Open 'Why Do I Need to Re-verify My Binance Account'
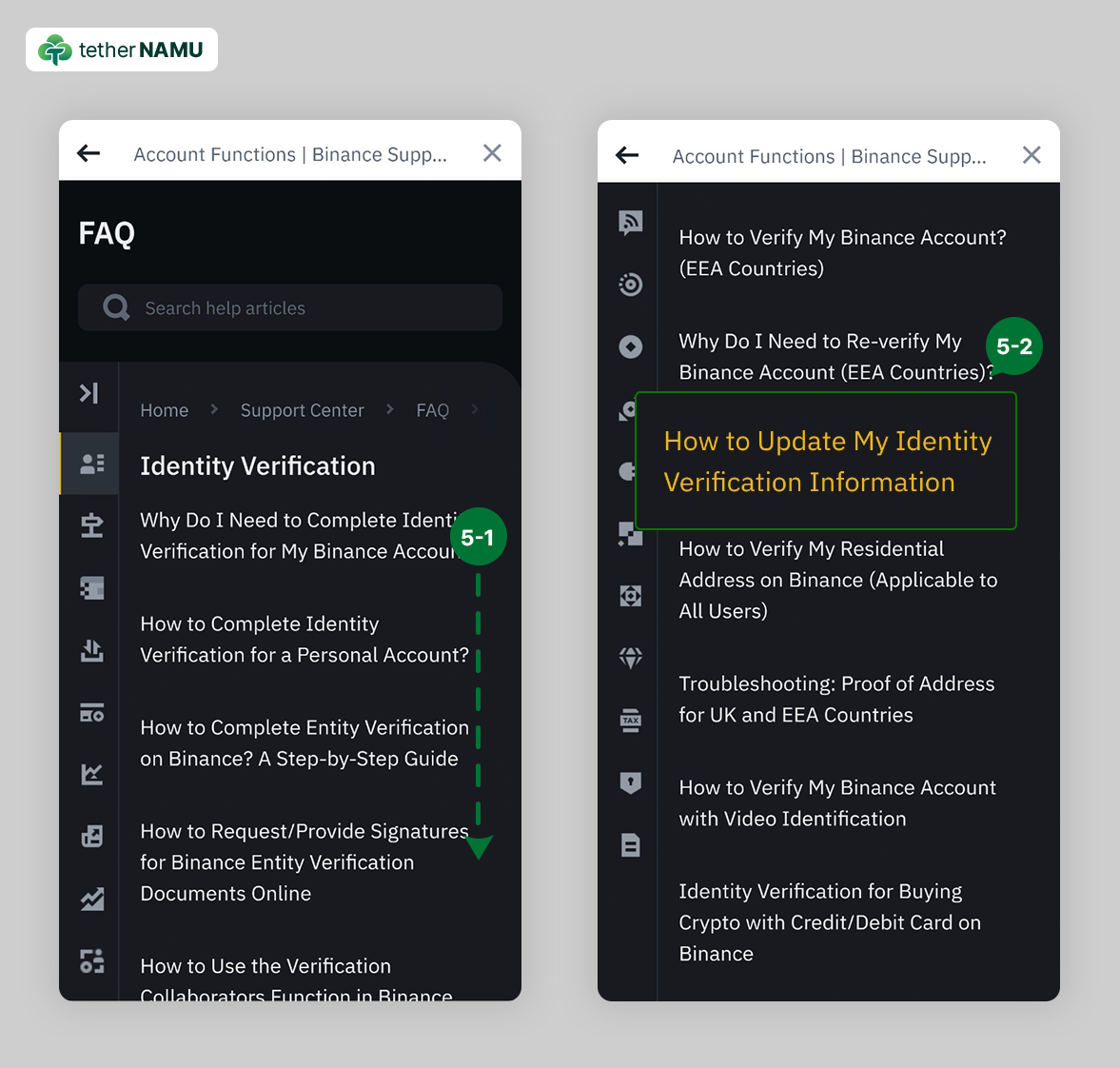 point(835,357)
